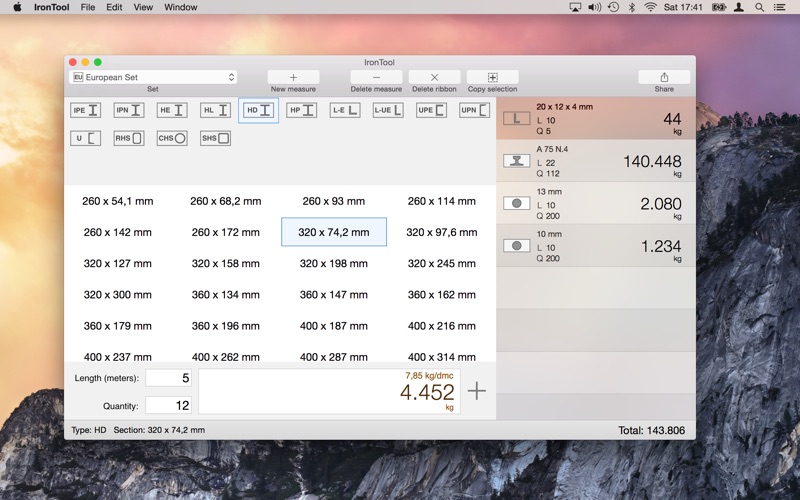
Task: Toggle the HP profile type
Action: point(301,111)
